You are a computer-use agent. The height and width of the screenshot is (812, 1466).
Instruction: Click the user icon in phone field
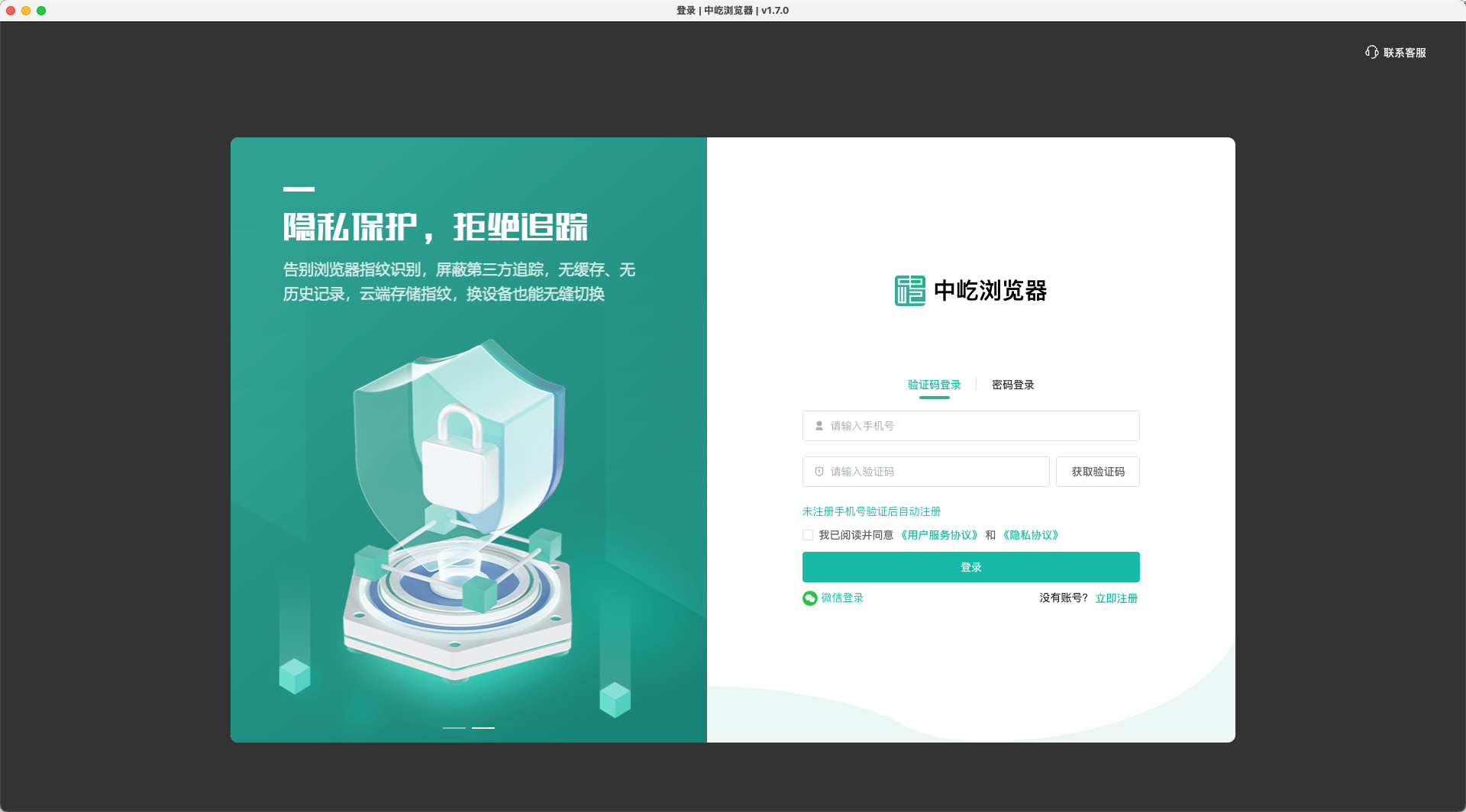pyautogui.click(x=819, y=426)
